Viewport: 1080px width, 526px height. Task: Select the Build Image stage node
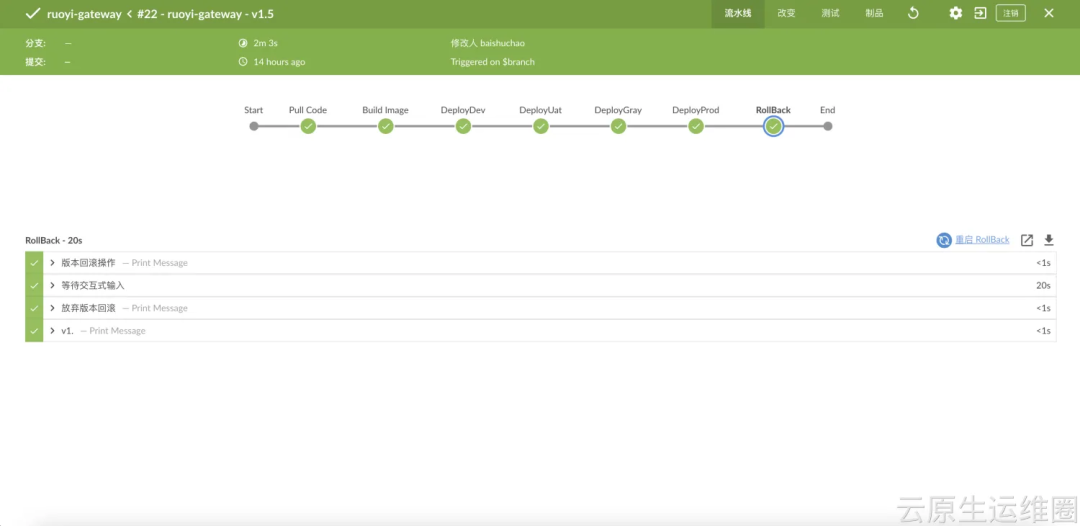tap(386, 126)
